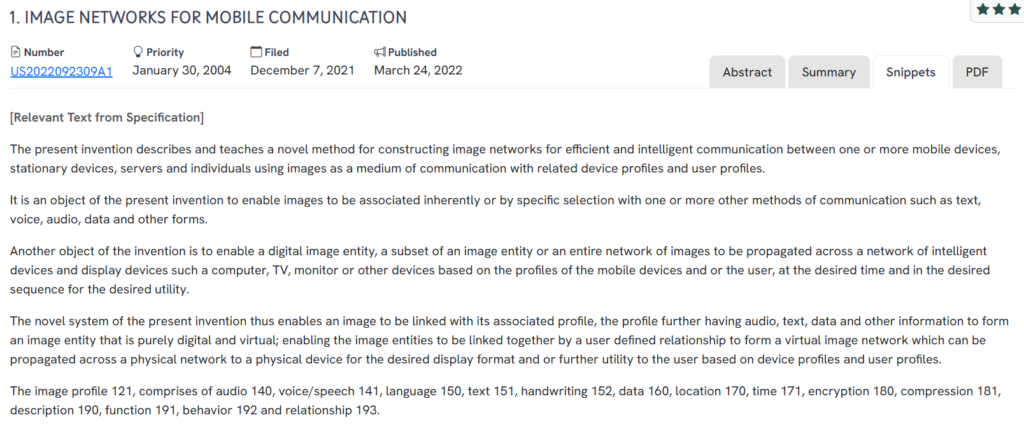
Task: Open the PDF tab
Action: (x=976, y=72)
